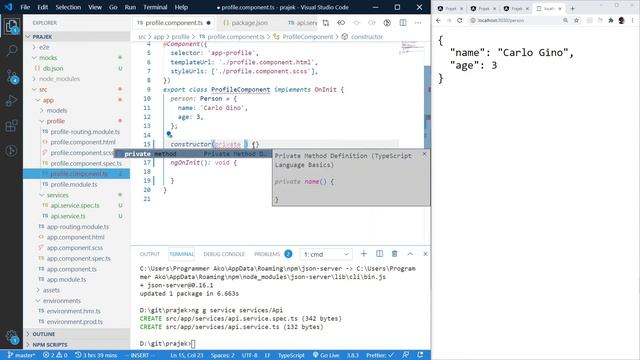Split the terminal panel
This screenshot has width=640, height=360.
pos(380,254)
